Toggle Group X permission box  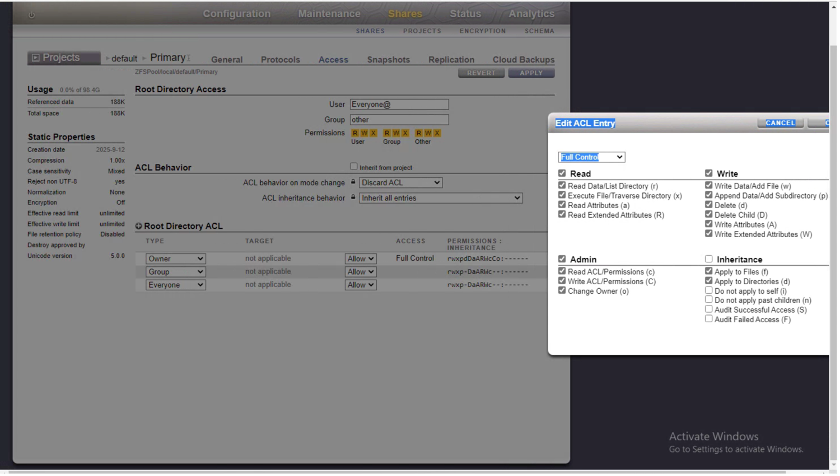(x=405, y=133)
